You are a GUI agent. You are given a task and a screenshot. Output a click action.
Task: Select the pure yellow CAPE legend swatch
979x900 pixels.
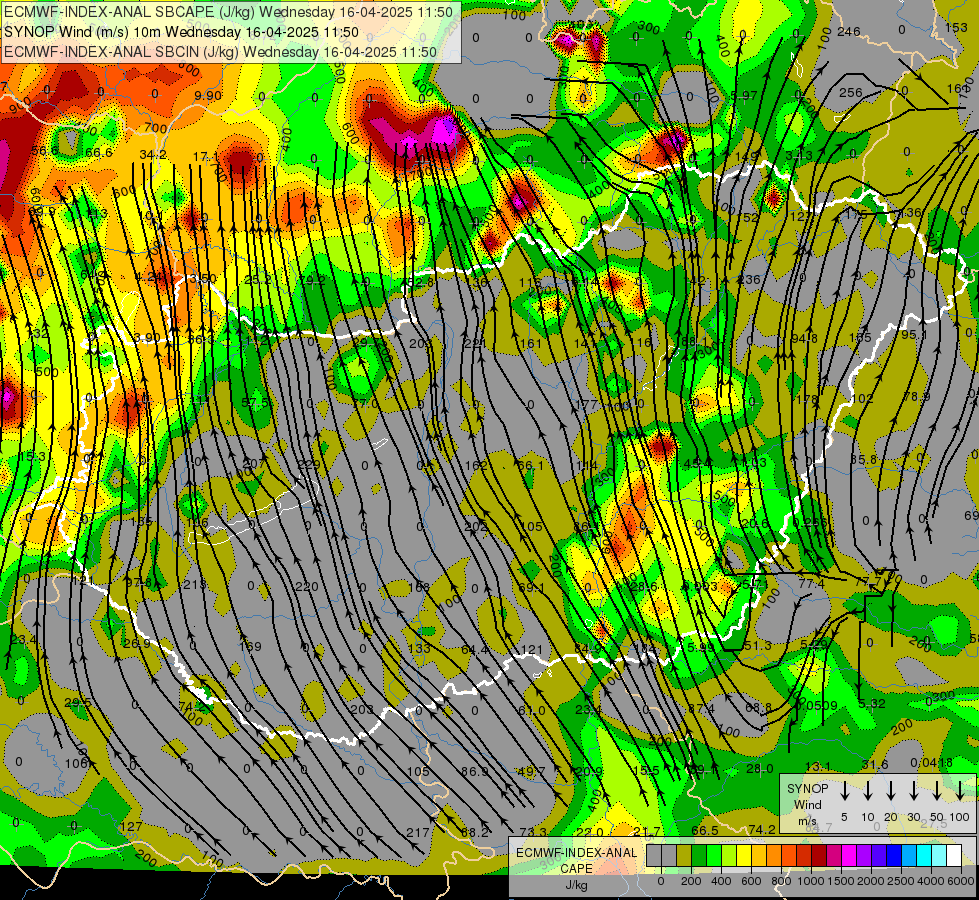(744, 855)
